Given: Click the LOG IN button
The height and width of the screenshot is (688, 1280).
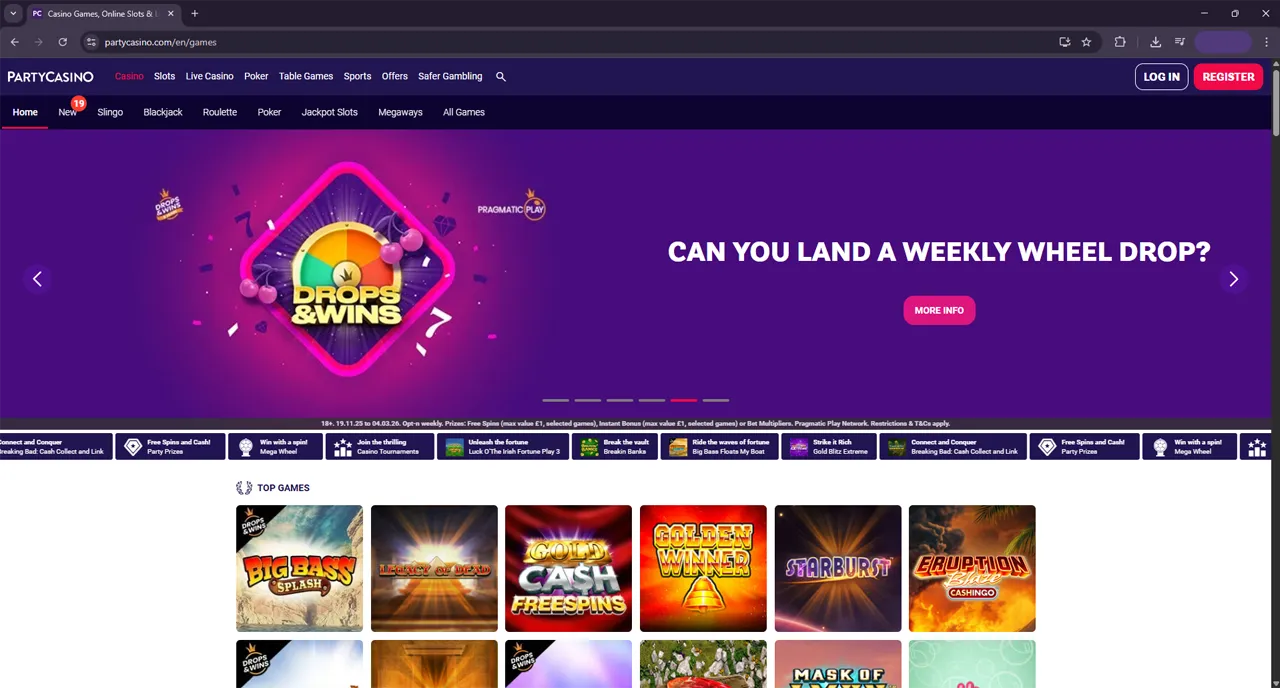Looking at the screenshot, I should click(1161, 77).
